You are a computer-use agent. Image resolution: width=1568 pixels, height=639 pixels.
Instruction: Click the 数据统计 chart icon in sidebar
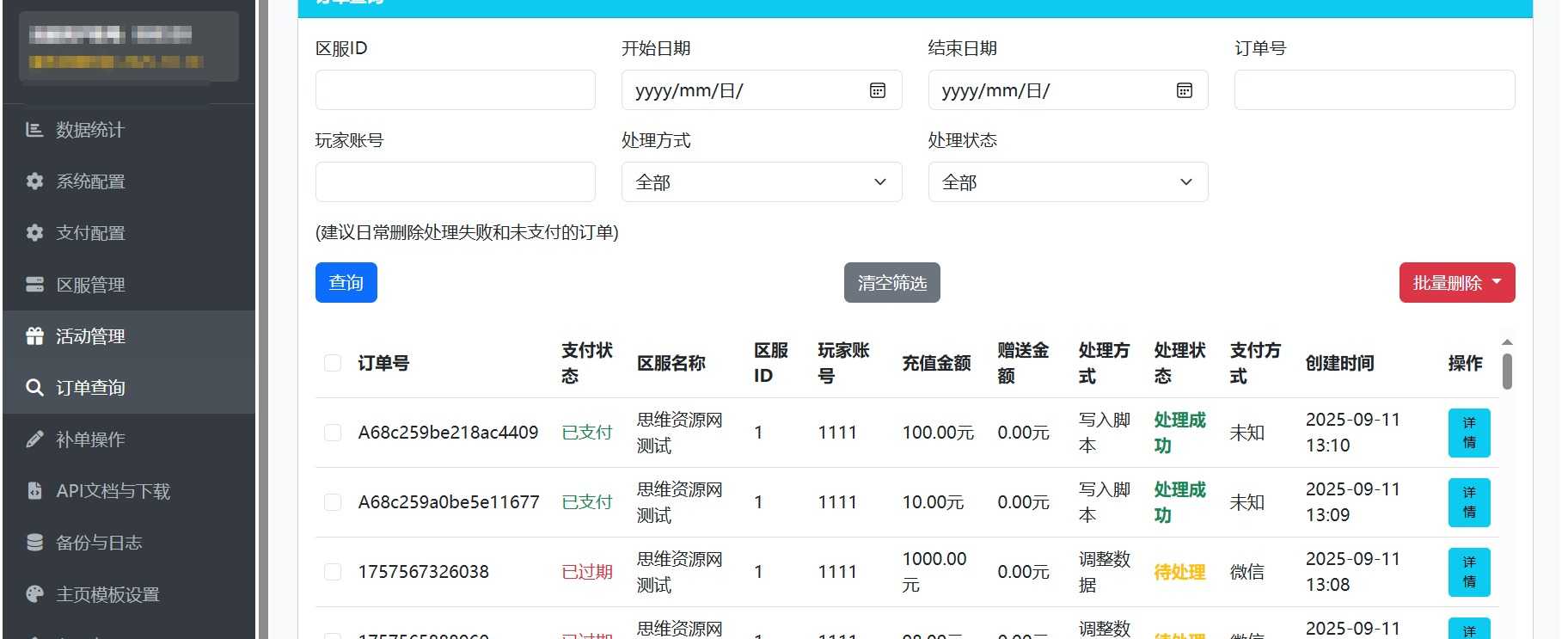pyautogui.click(x=34, y=130)
